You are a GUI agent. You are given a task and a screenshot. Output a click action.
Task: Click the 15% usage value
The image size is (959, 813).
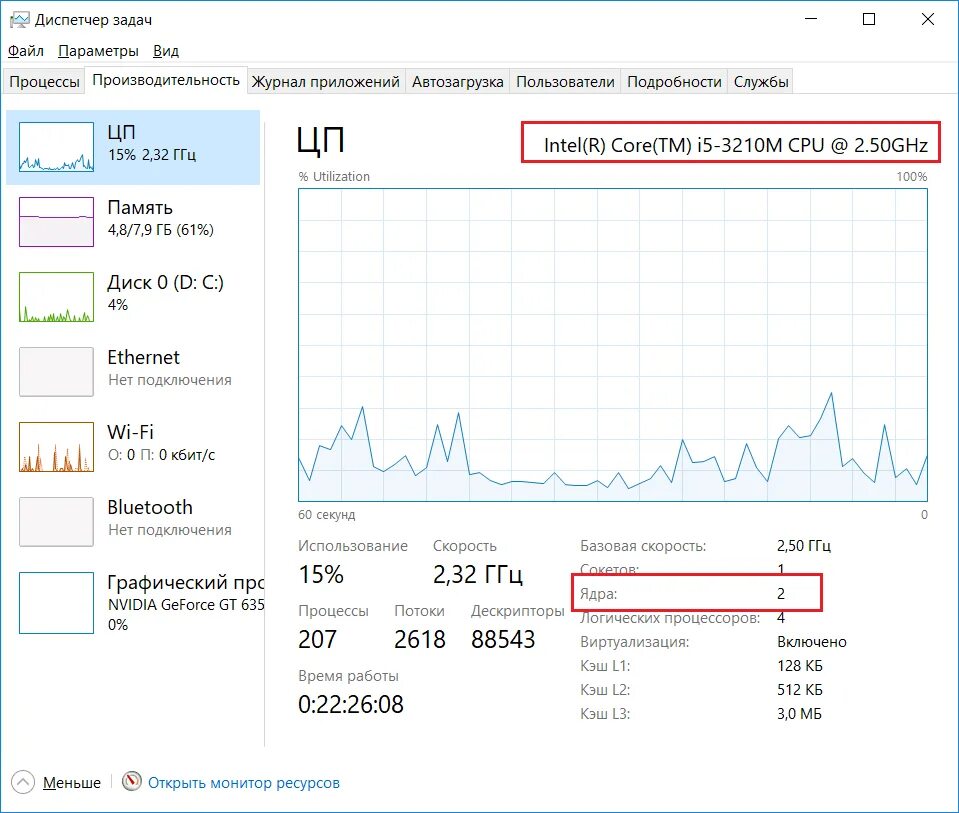[321, 574]
